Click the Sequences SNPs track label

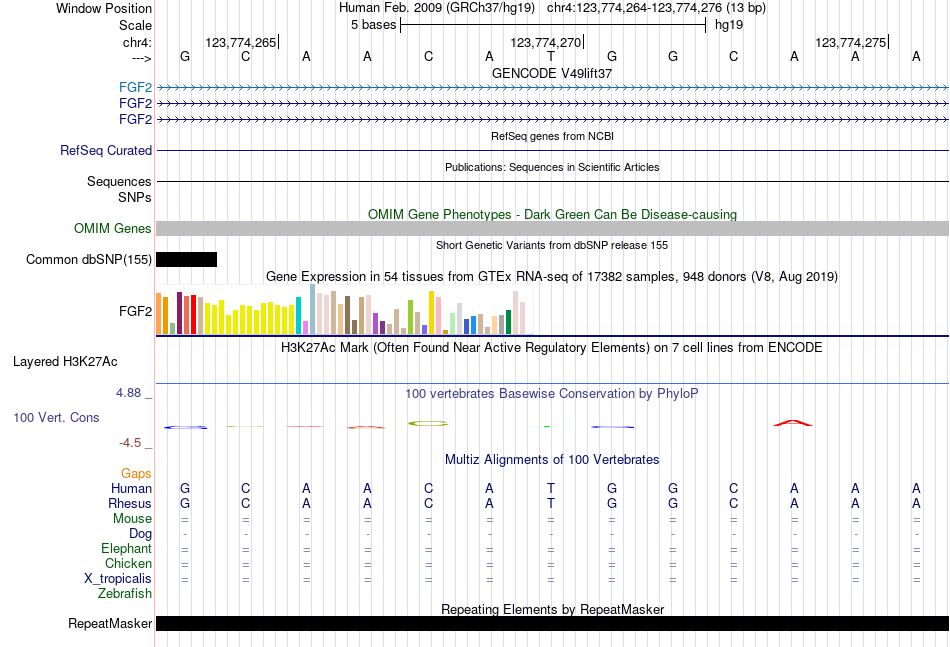[x=119, y=189]
